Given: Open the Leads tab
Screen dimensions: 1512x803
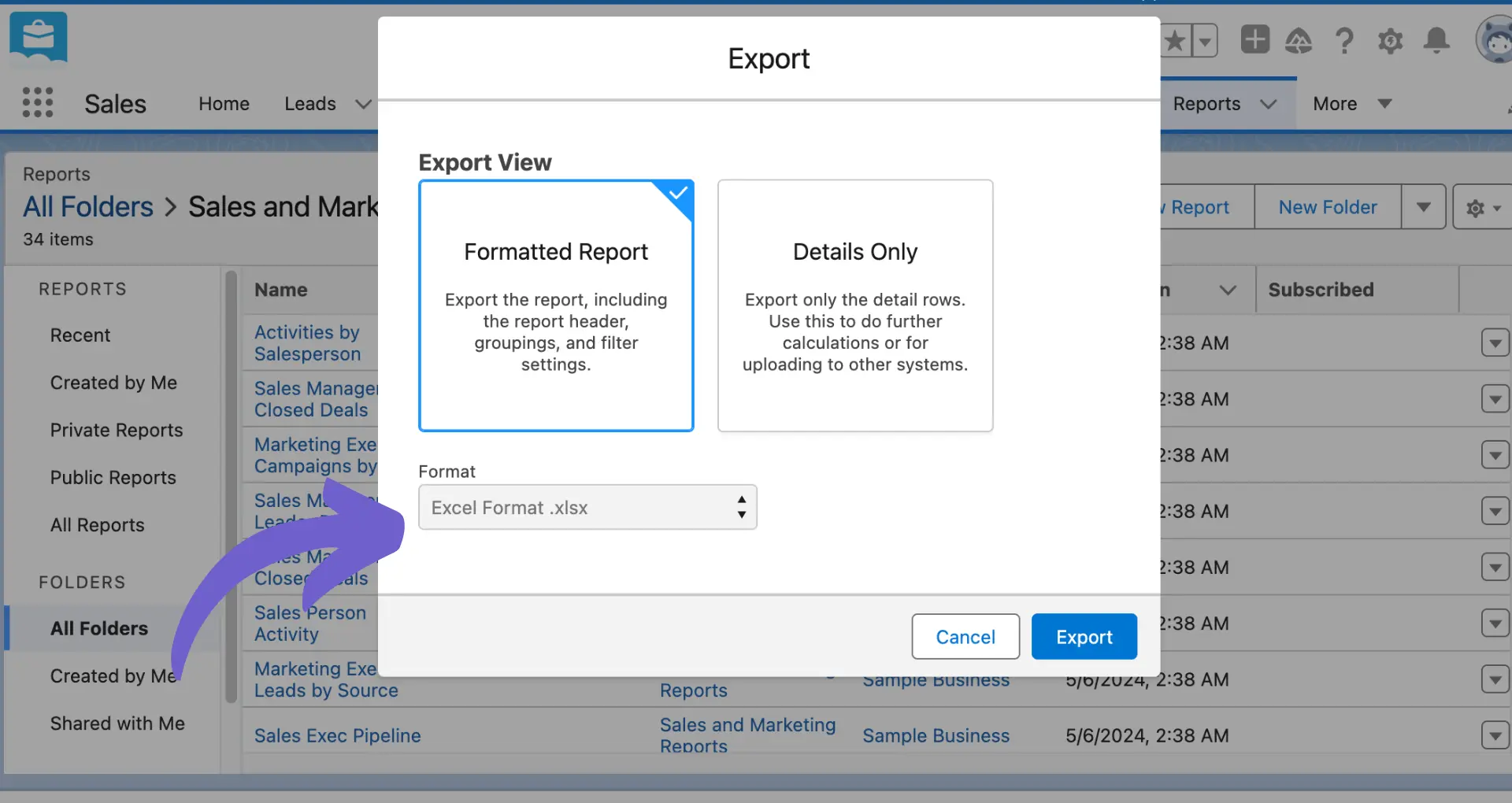Looking at the screenshot, I should coord(310,104).
